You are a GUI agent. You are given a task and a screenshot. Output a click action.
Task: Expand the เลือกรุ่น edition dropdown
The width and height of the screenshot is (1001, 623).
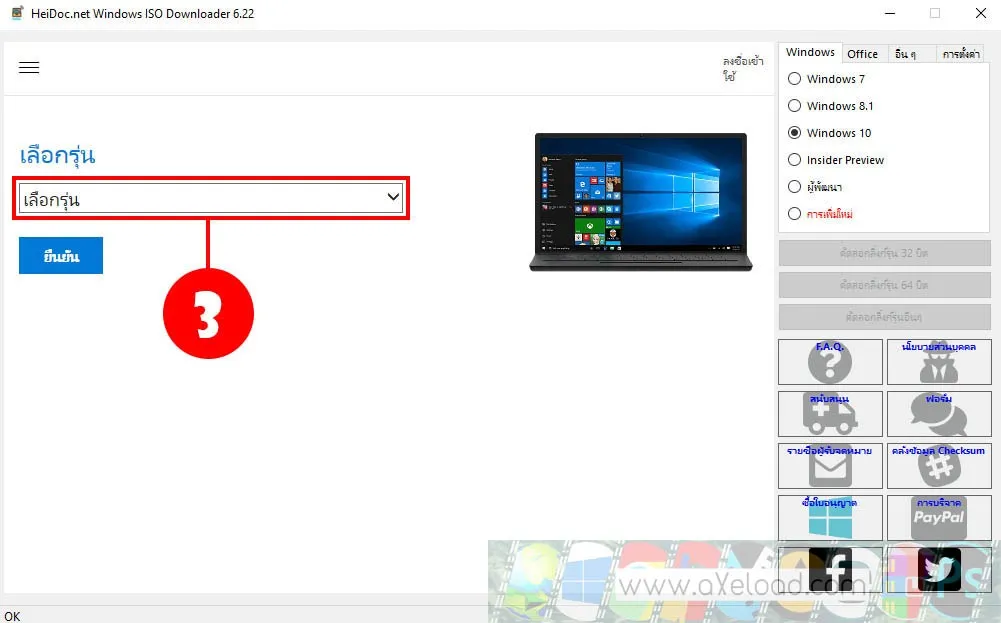click(211, 199)
